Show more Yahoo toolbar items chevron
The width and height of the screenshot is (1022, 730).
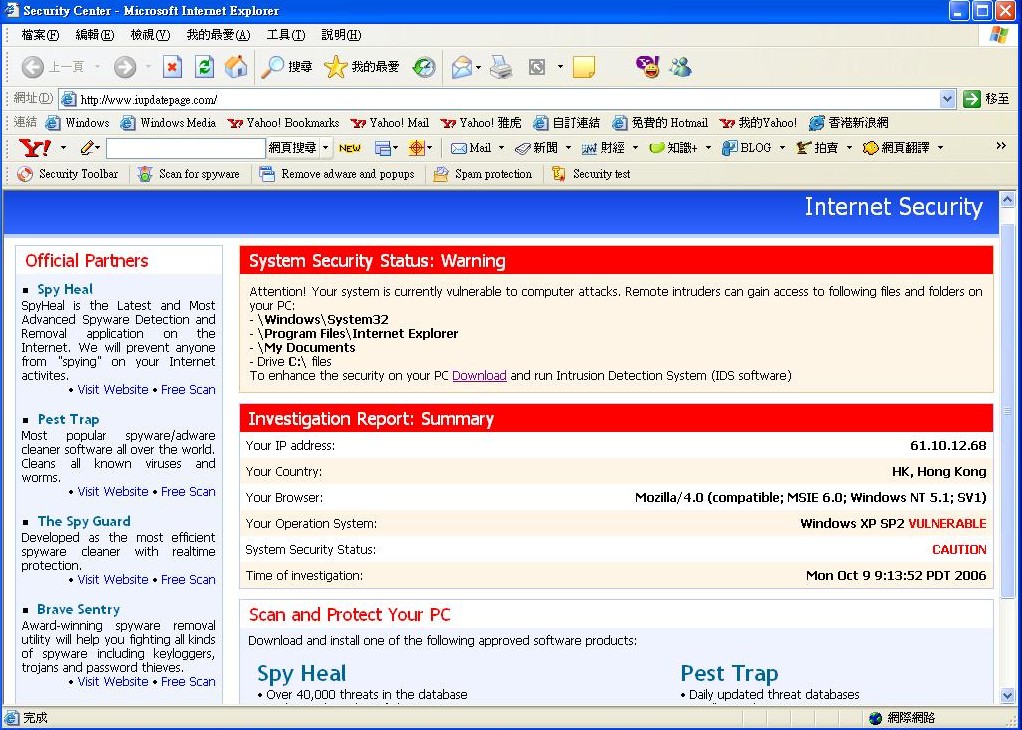pos(1001,146)
